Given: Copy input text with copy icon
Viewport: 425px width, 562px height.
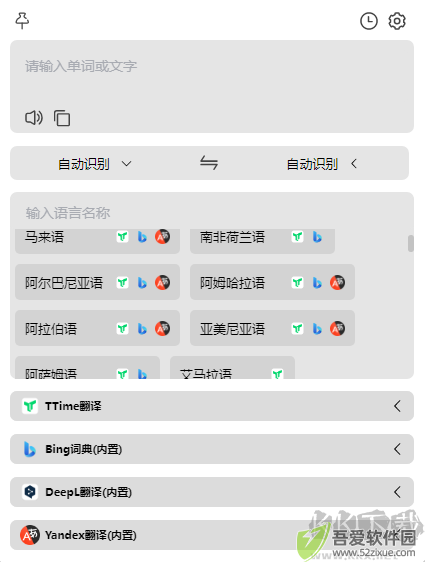Looking at the screenshot, I should pos(62,118).
